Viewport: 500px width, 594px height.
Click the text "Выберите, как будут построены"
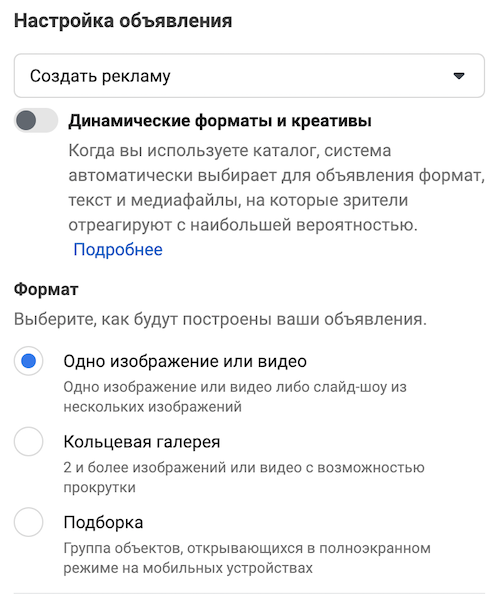tap(220, 319)
